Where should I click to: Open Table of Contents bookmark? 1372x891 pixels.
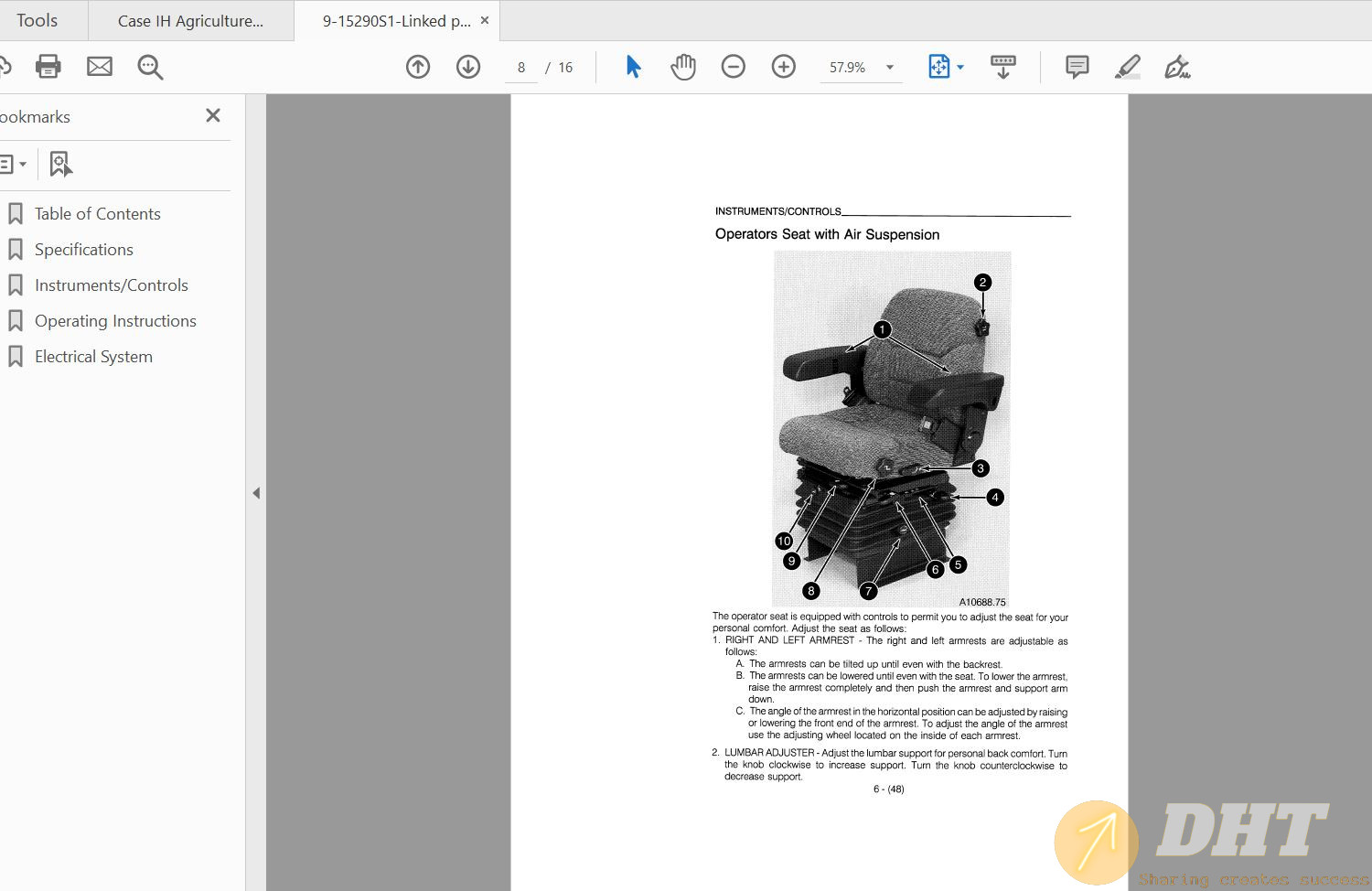pyautogui.click(x=97, y=214)
